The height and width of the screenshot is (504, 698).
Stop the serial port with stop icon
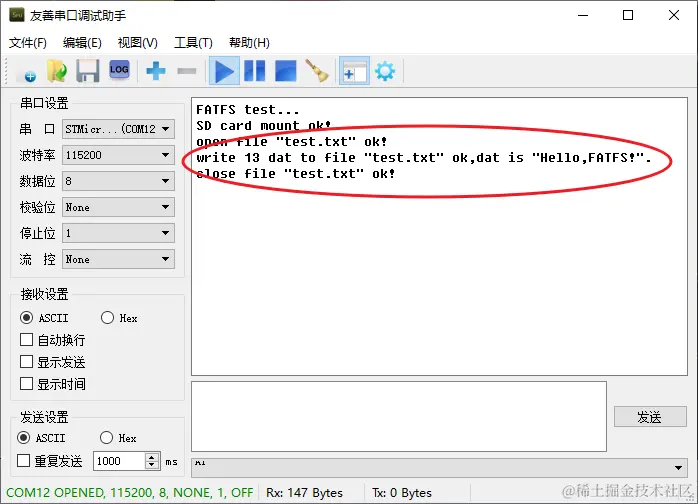(286, 71)
